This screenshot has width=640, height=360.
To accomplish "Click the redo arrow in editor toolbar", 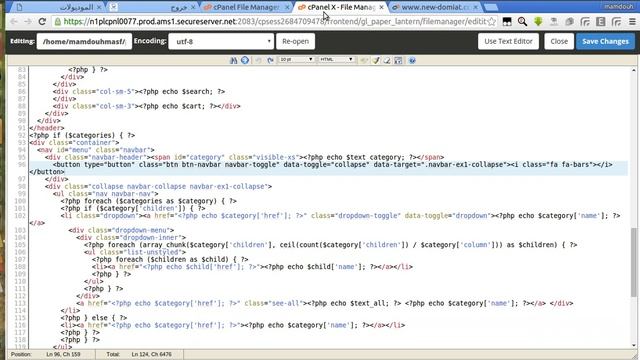I will (270, 60).
